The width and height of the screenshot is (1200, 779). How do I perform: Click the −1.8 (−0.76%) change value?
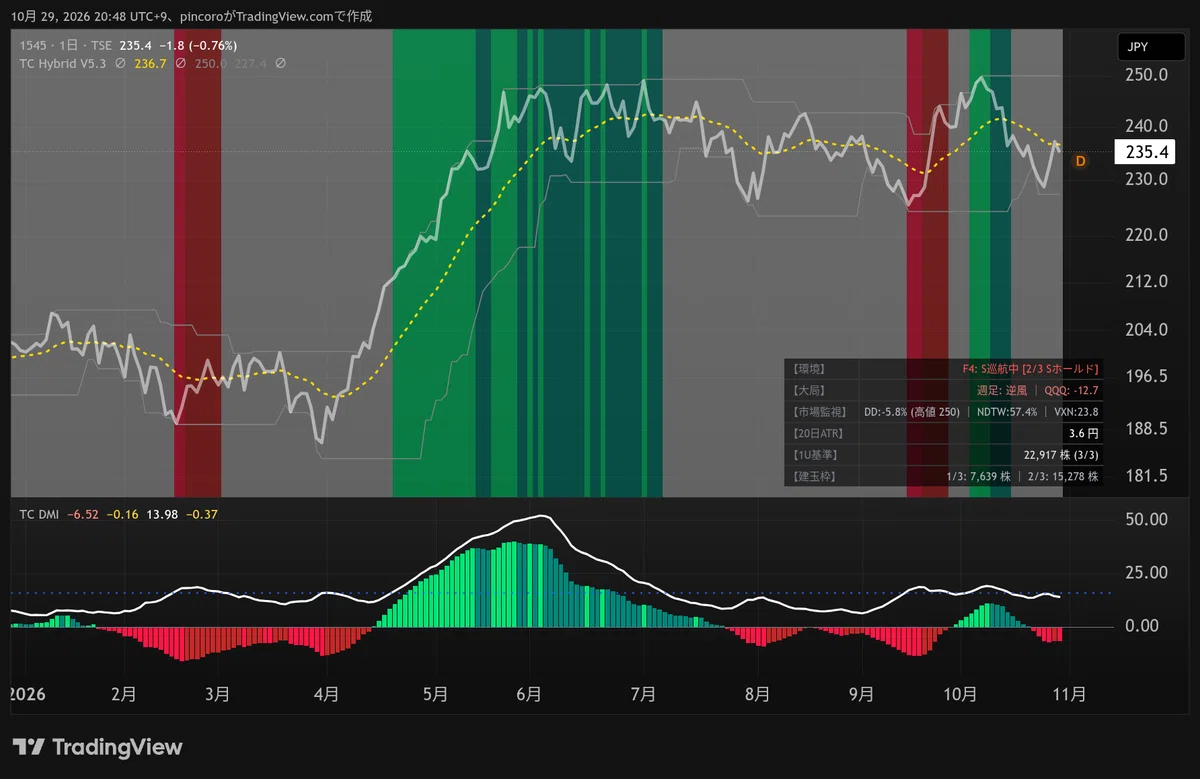tap(200, 45)
